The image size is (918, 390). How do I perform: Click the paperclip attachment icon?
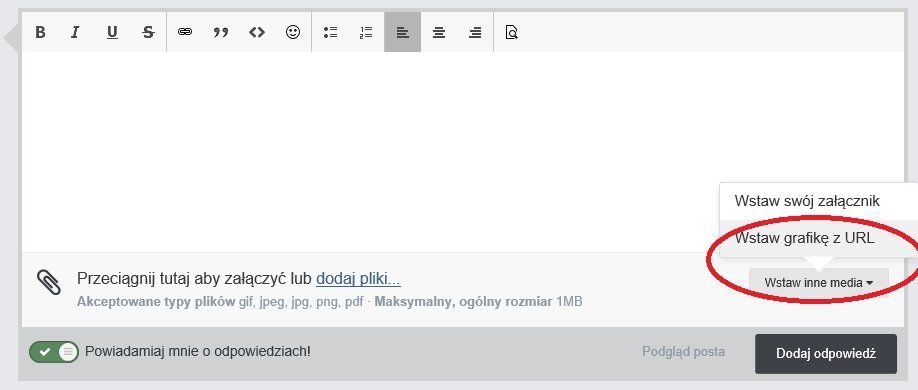49,282
